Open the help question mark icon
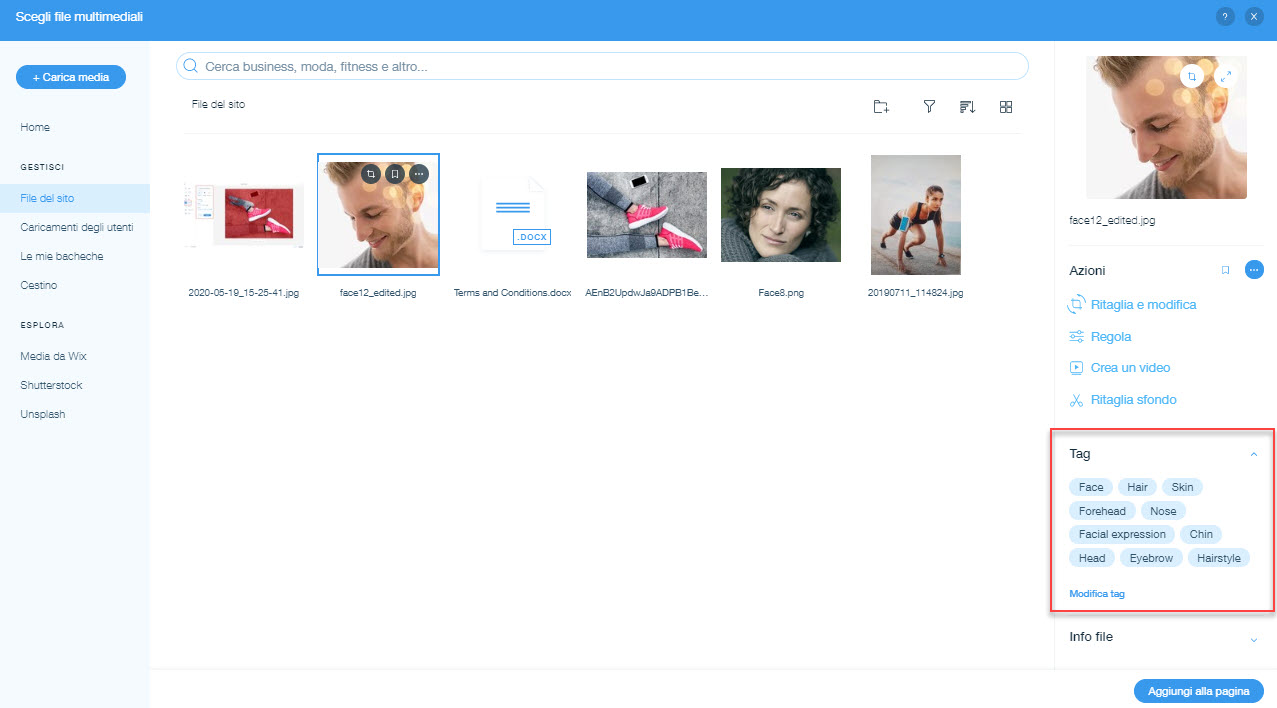 1225,17
